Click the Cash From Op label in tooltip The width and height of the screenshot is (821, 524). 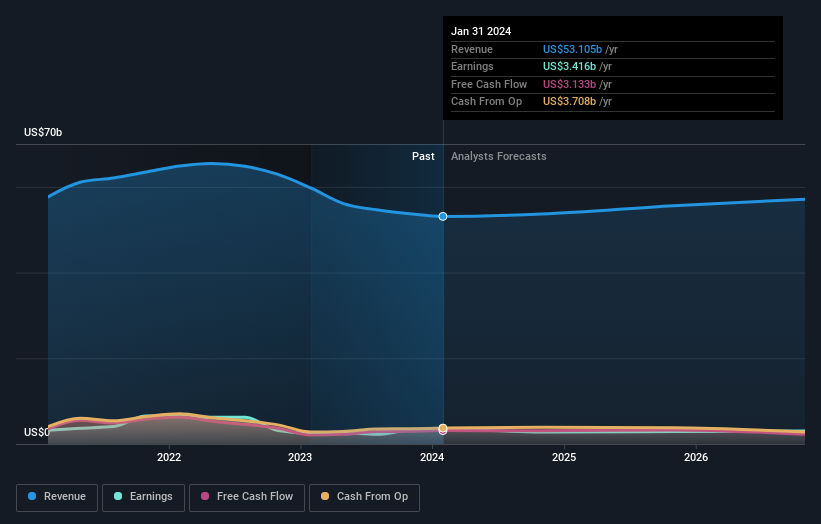coord(486,102)
